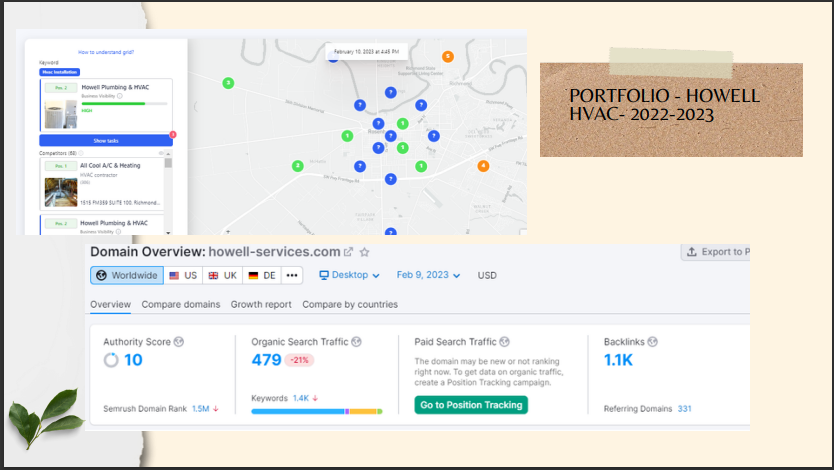Toggle competitors visibility eye icon
Screen dimensions: 834x470
pos(161,153)
